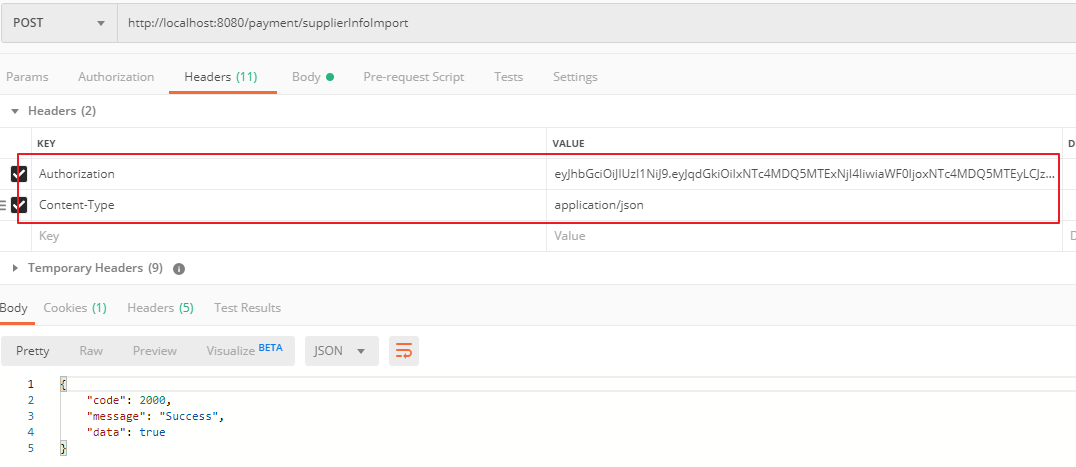
Task: Select the Preview response view button
Action: [154, 350]
